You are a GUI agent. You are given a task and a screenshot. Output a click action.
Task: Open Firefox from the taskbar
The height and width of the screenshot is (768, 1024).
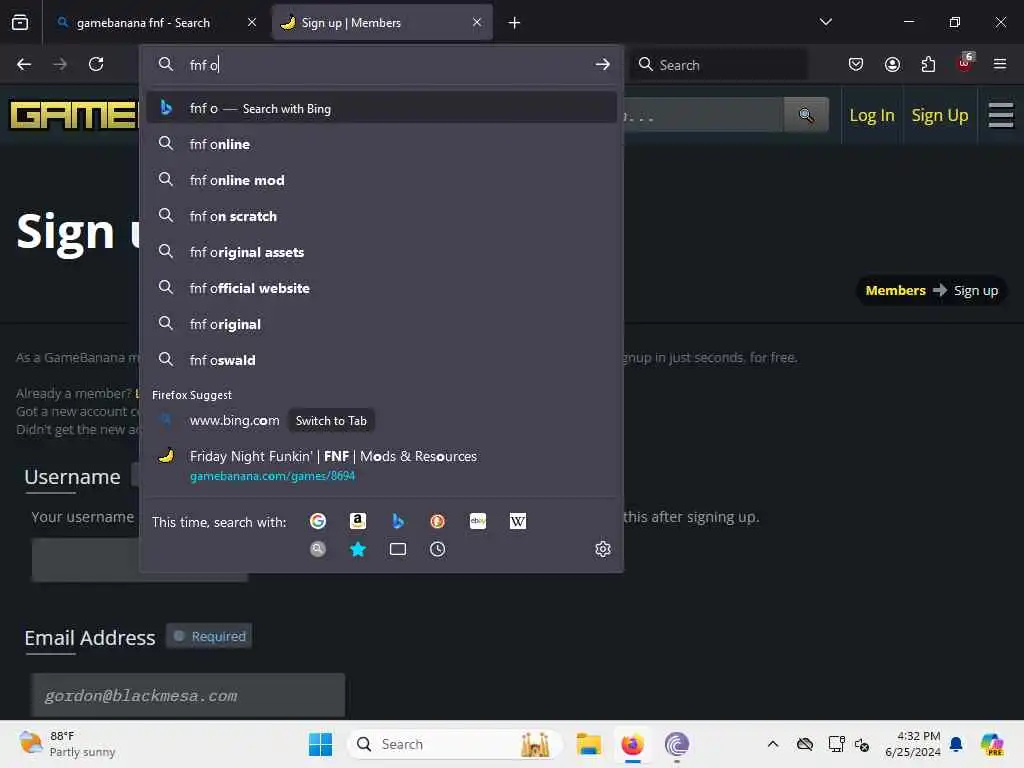pos(632,744)
